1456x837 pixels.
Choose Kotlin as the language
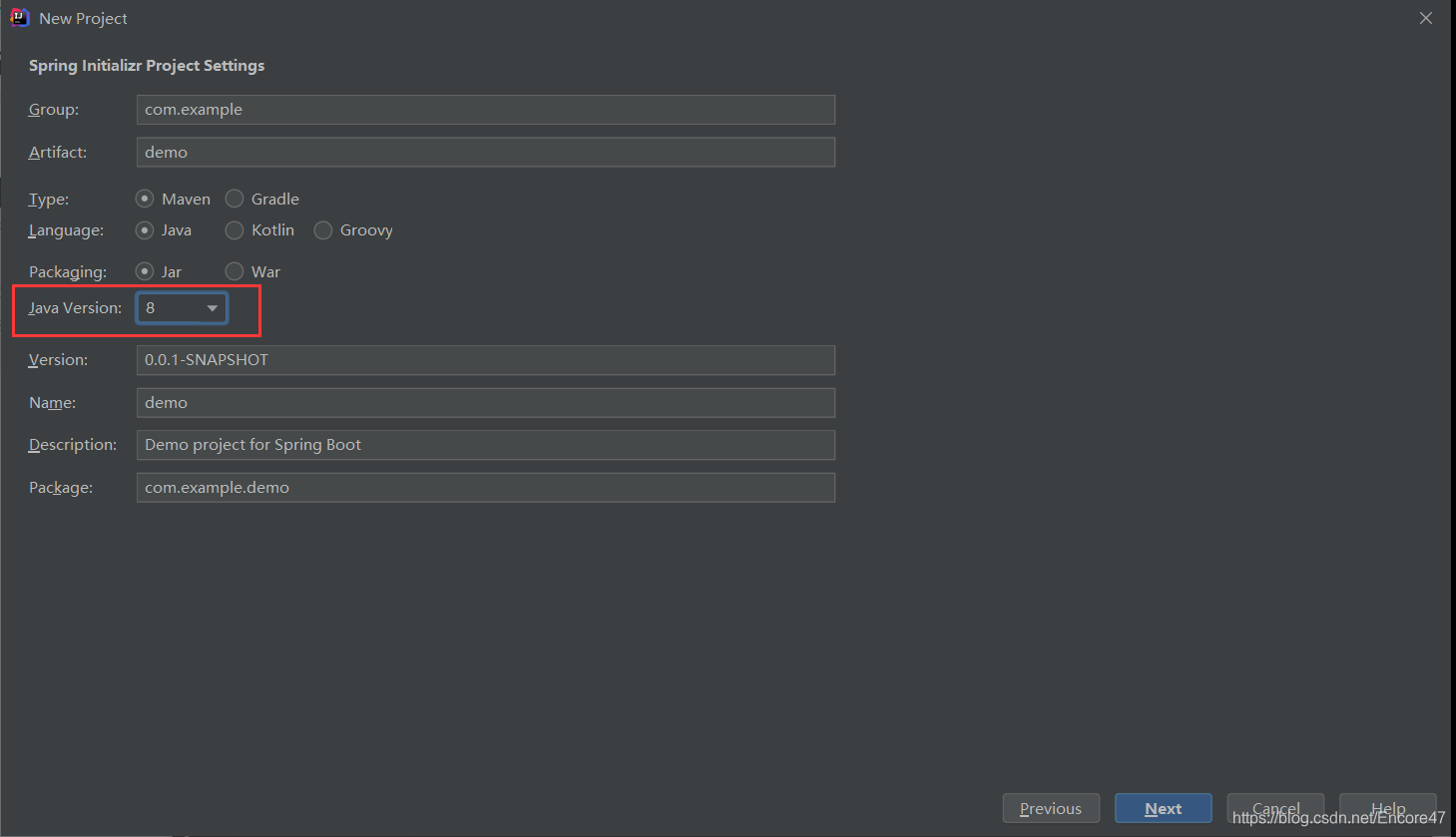259,230
